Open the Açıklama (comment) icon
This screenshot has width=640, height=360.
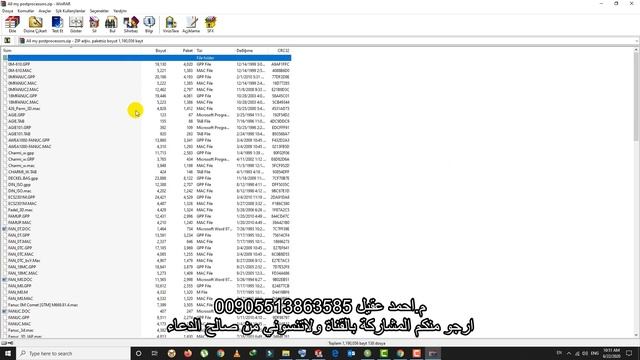click(x=191, y=24)
